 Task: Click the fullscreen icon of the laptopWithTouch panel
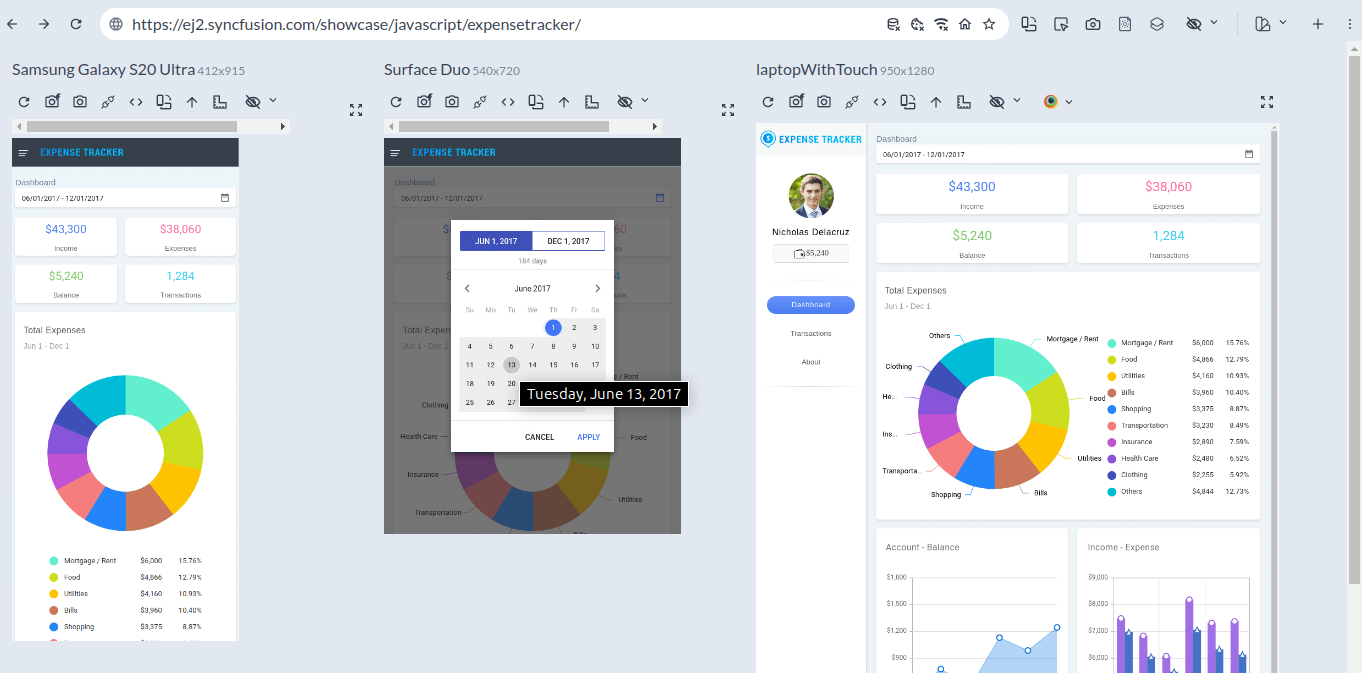(x=1267, y=102)
